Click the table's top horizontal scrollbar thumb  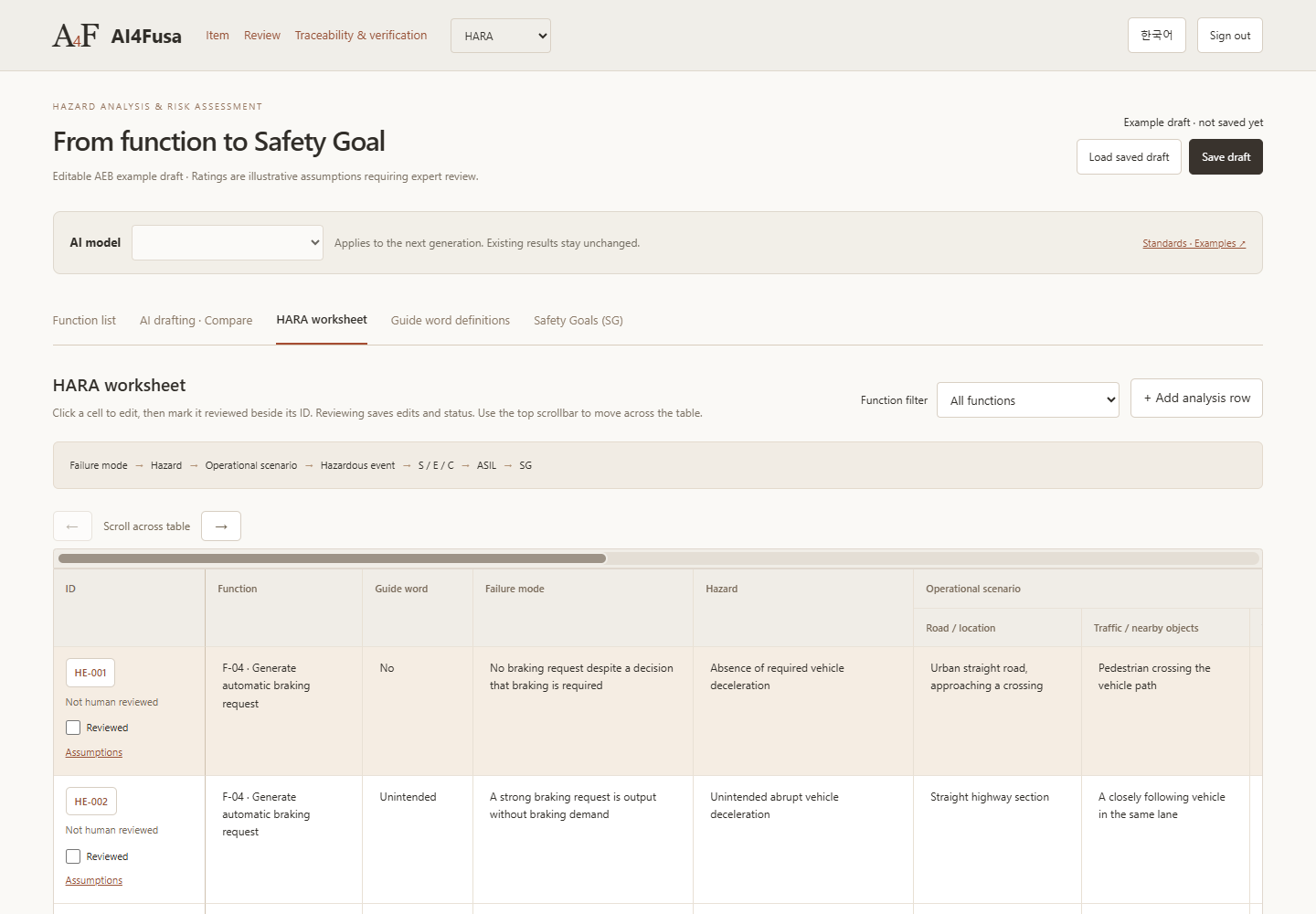coord(332,558)
